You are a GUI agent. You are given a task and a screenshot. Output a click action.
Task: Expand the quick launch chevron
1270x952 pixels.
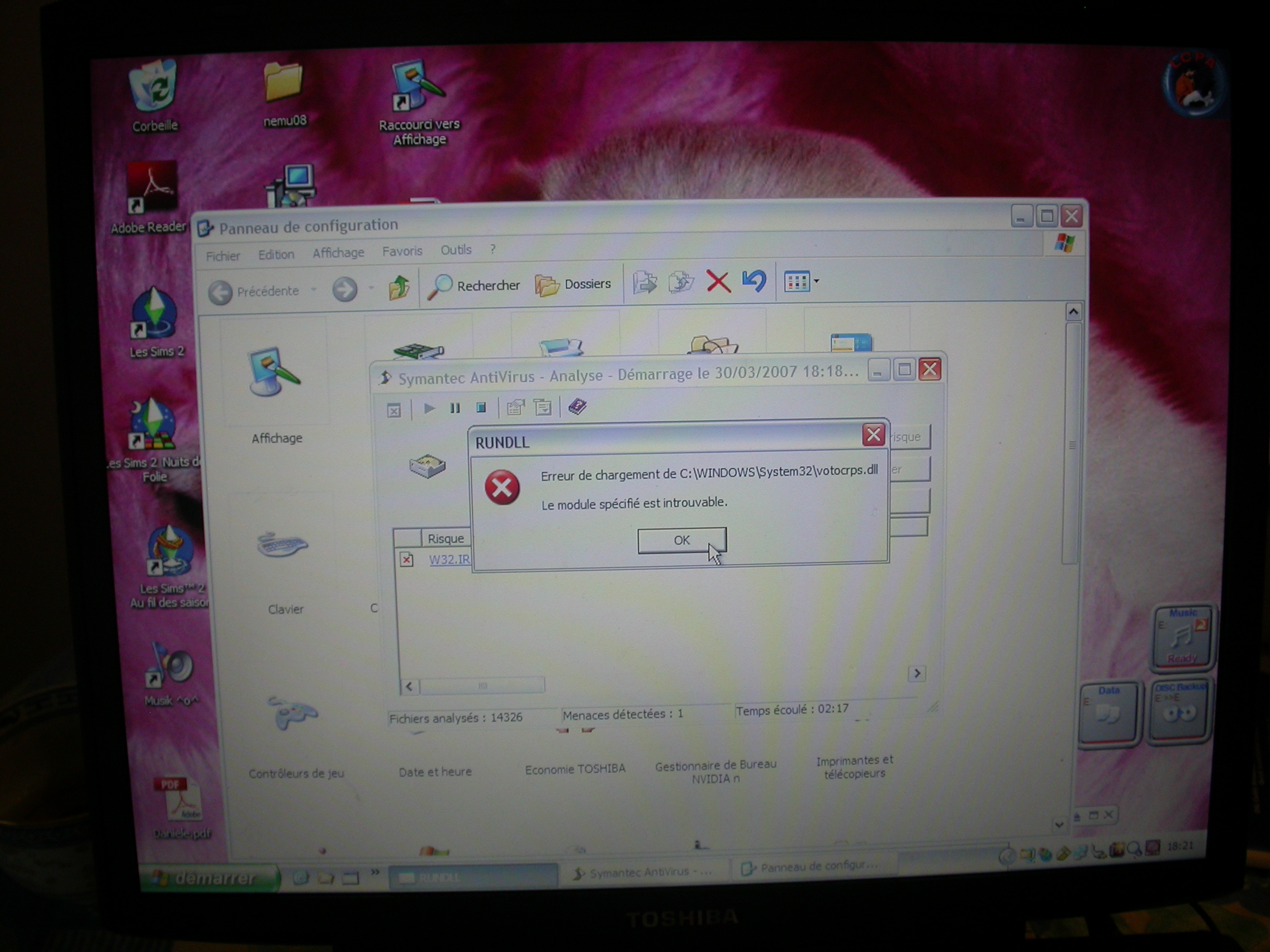tap(375, 873)
